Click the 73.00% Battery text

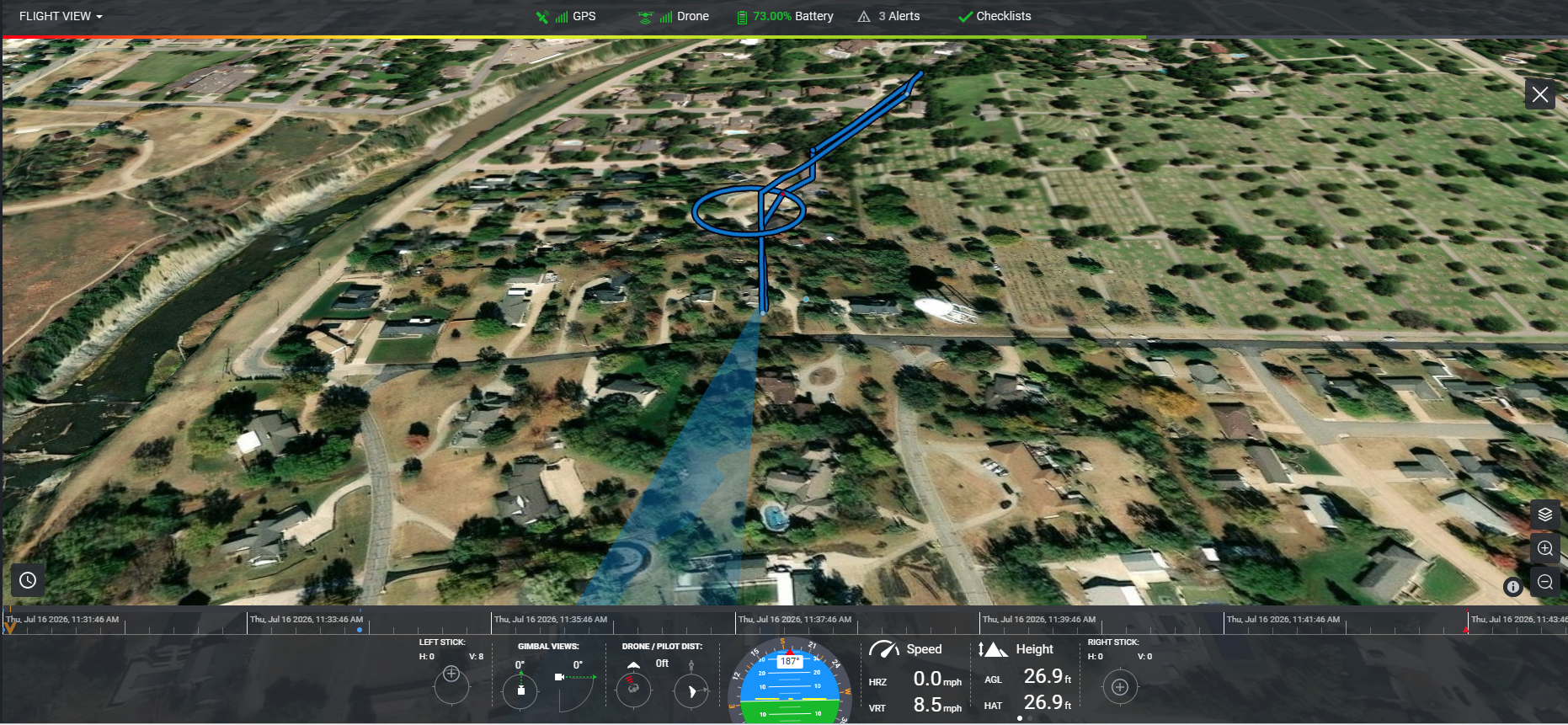pos(792,16)
